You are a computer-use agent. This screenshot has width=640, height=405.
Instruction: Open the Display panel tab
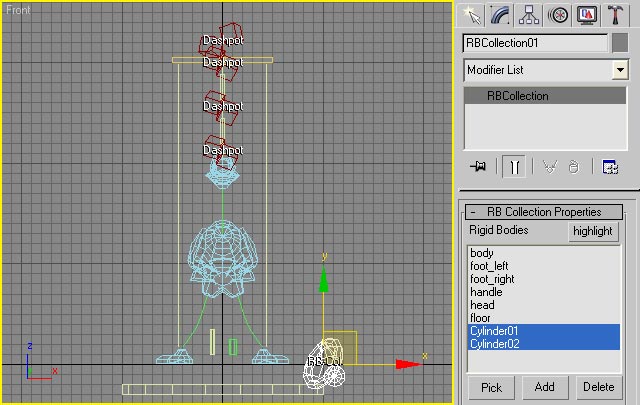tap(588, 15)
